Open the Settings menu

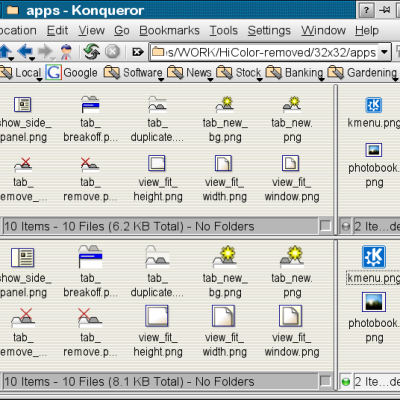(x=269, y=30)
